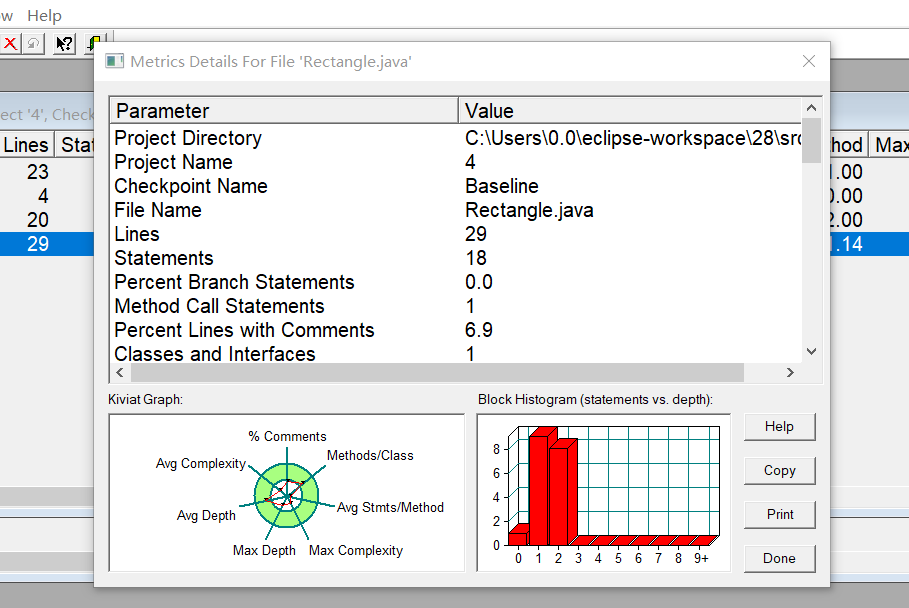Click right arrow of horizontal scrollbar
This screenshot has width=909, height=608.
790,373
